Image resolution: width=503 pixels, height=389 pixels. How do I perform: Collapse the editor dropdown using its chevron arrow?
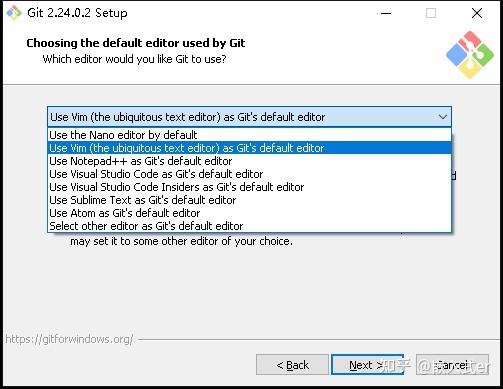tap(443, 117)
